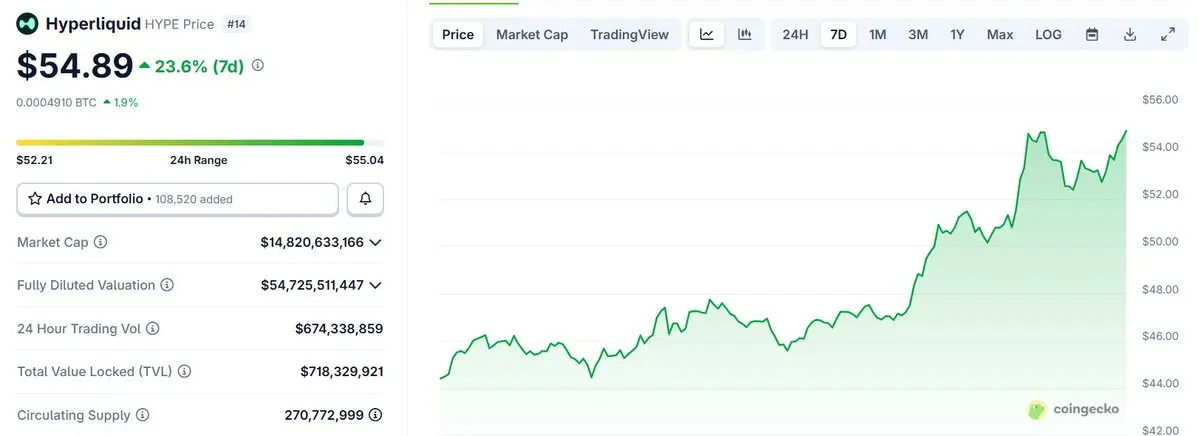Open Total Value Locked info icon
Screen dimensions: 1199x436
point(184,372)
